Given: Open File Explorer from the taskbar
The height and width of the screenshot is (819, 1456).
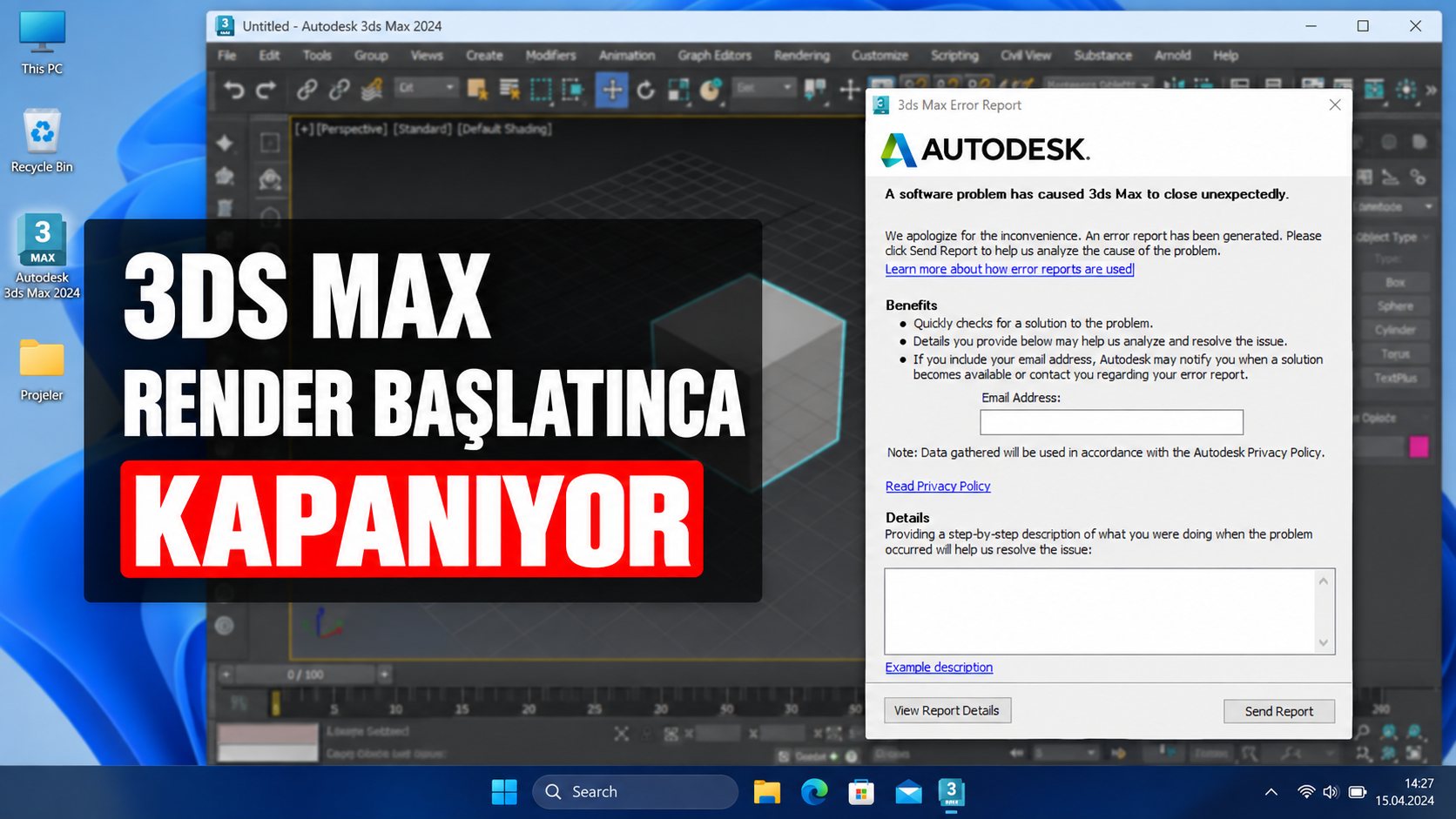Looking at the screenshot, I should click(x=767, y=792).
